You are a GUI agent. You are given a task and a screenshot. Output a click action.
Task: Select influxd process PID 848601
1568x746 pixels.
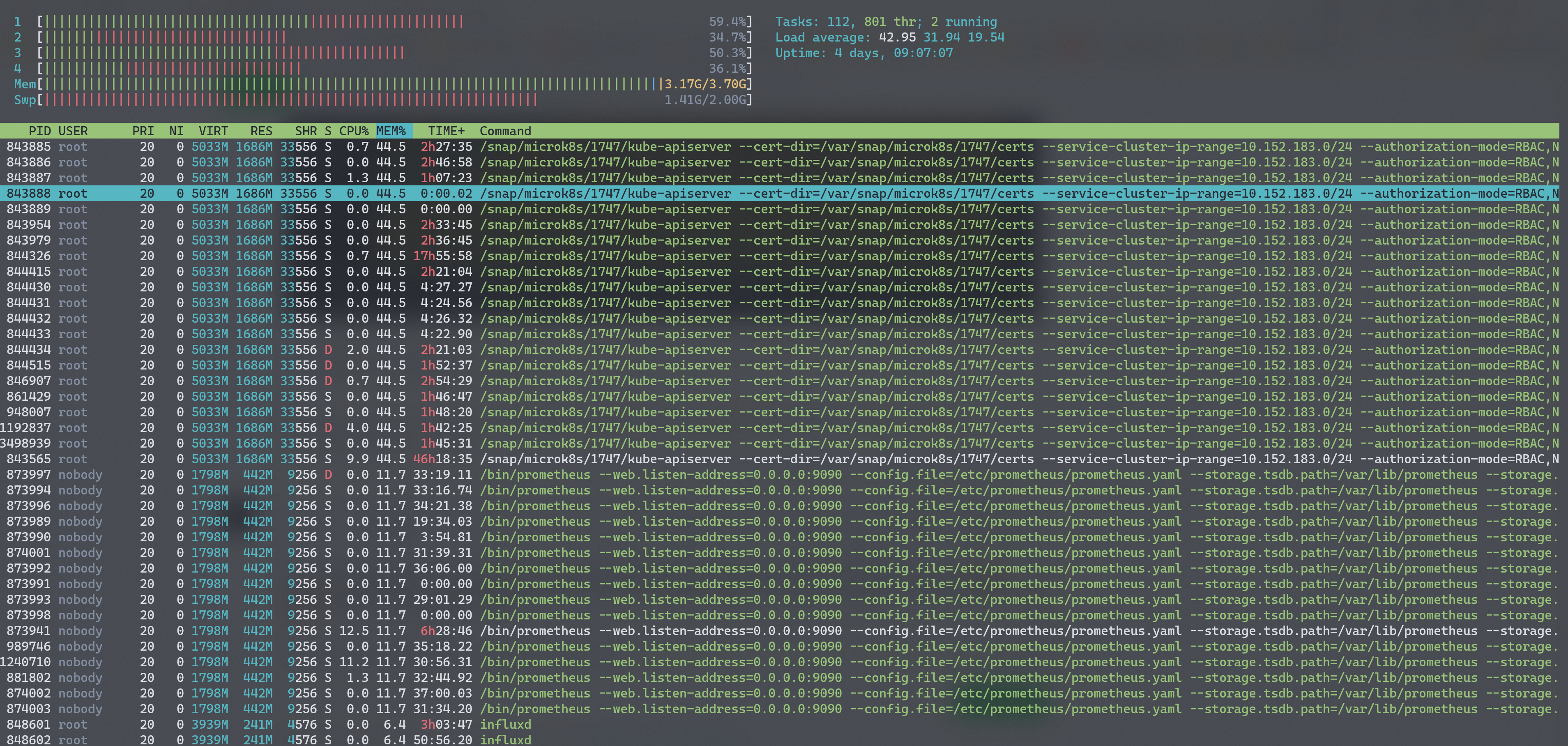[x=780, y=725]
